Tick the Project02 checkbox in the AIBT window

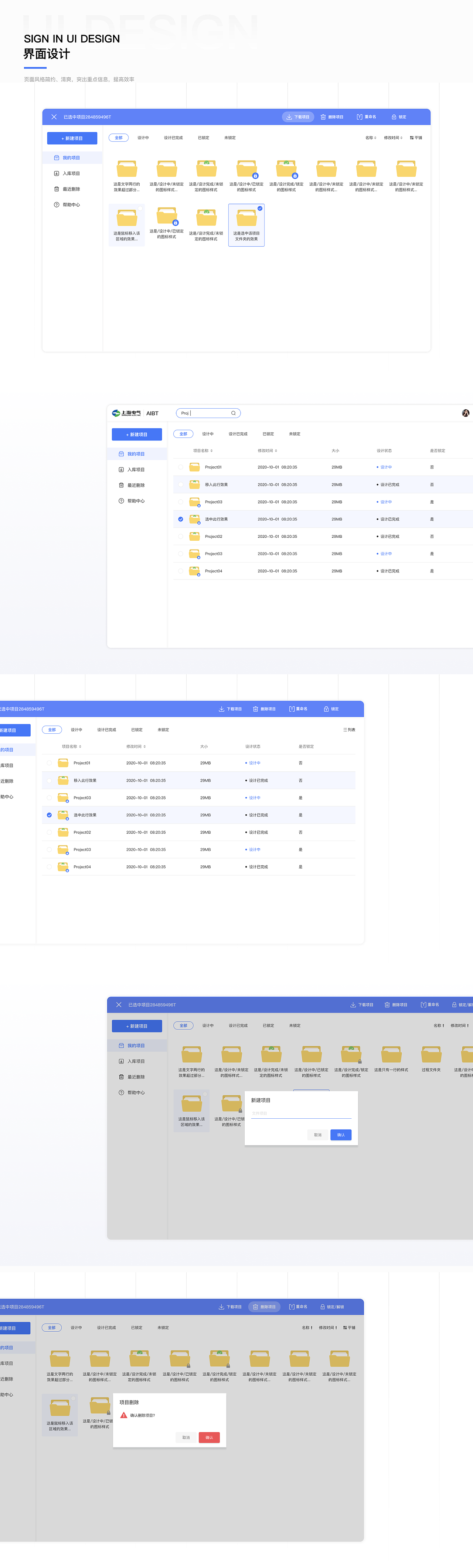coord(181,537)
